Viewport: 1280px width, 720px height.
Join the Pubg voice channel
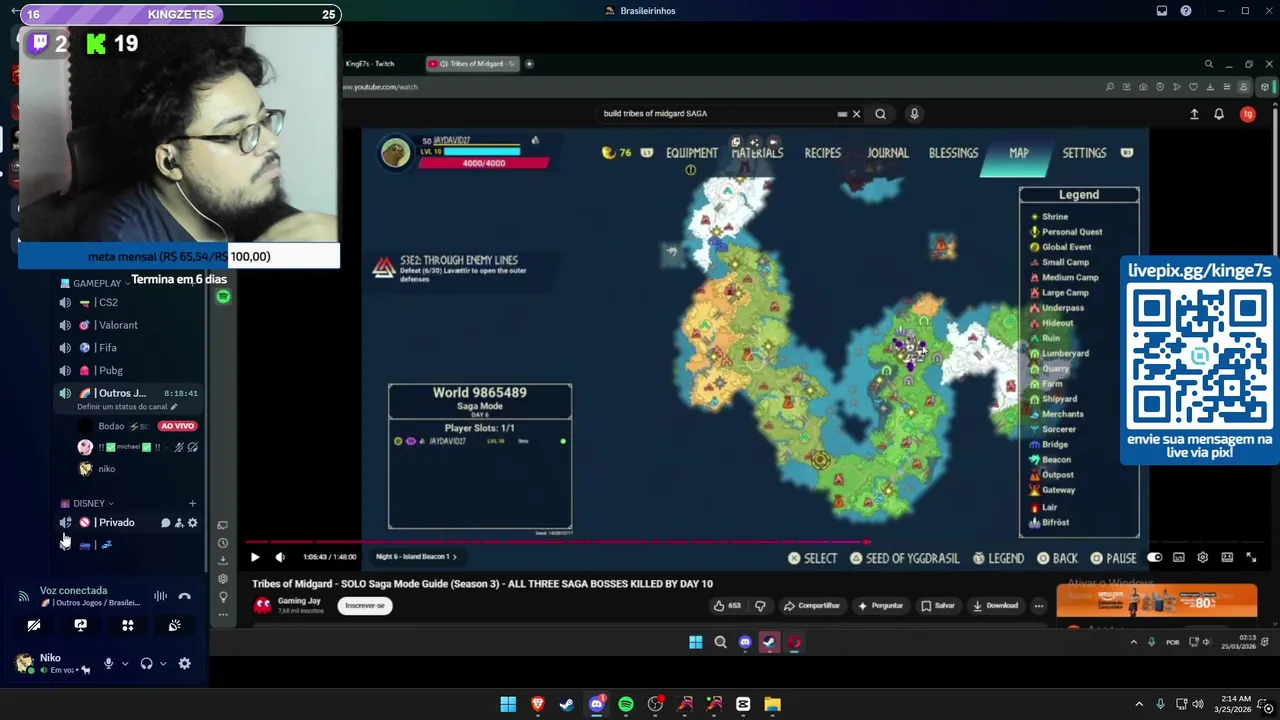click(128, 371)
